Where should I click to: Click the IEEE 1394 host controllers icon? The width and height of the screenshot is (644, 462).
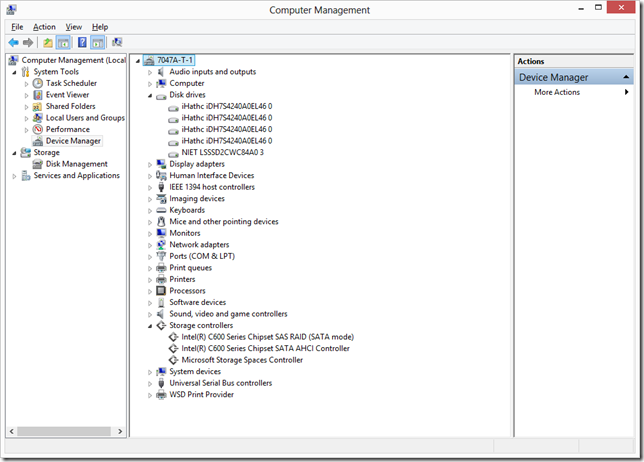(x=161, y=187)
